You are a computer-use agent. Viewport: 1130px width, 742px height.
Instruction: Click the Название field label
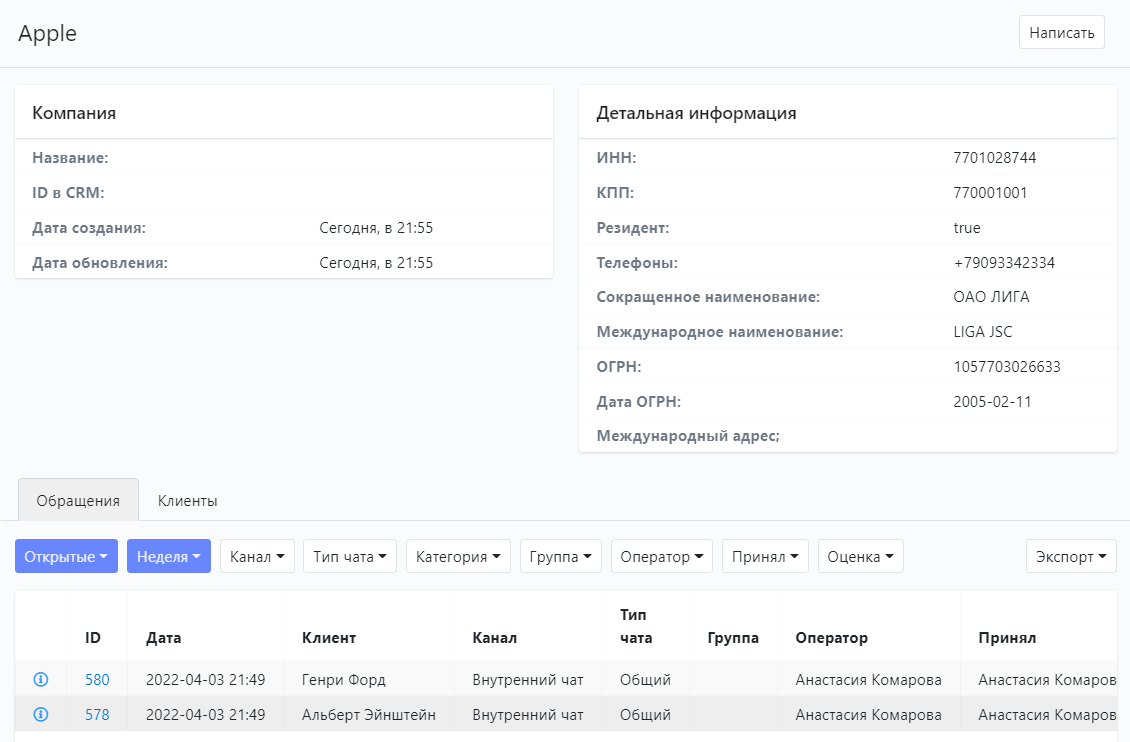[x=70, y=158]
